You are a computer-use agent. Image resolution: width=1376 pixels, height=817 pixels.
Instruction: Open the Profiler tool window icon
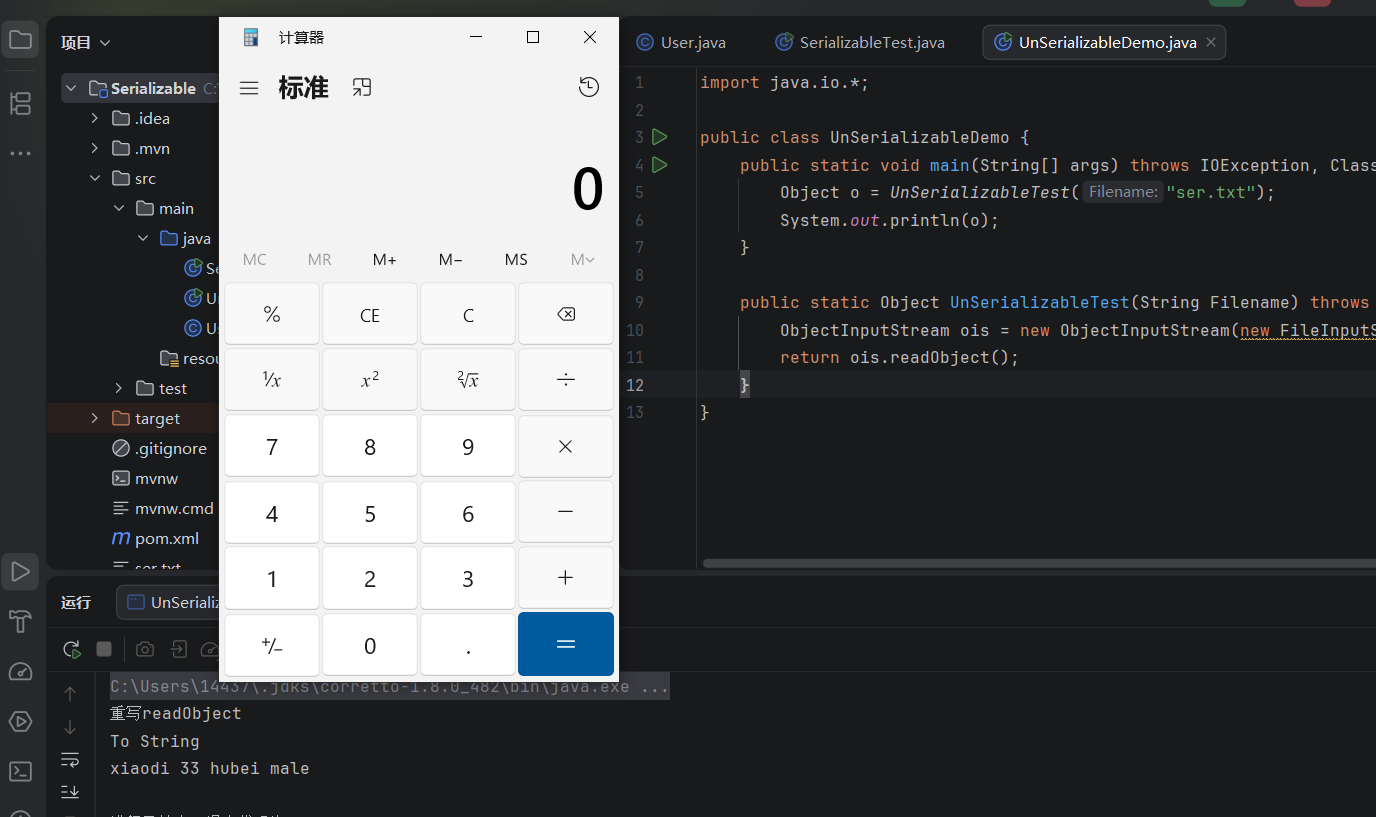[20, 671]
